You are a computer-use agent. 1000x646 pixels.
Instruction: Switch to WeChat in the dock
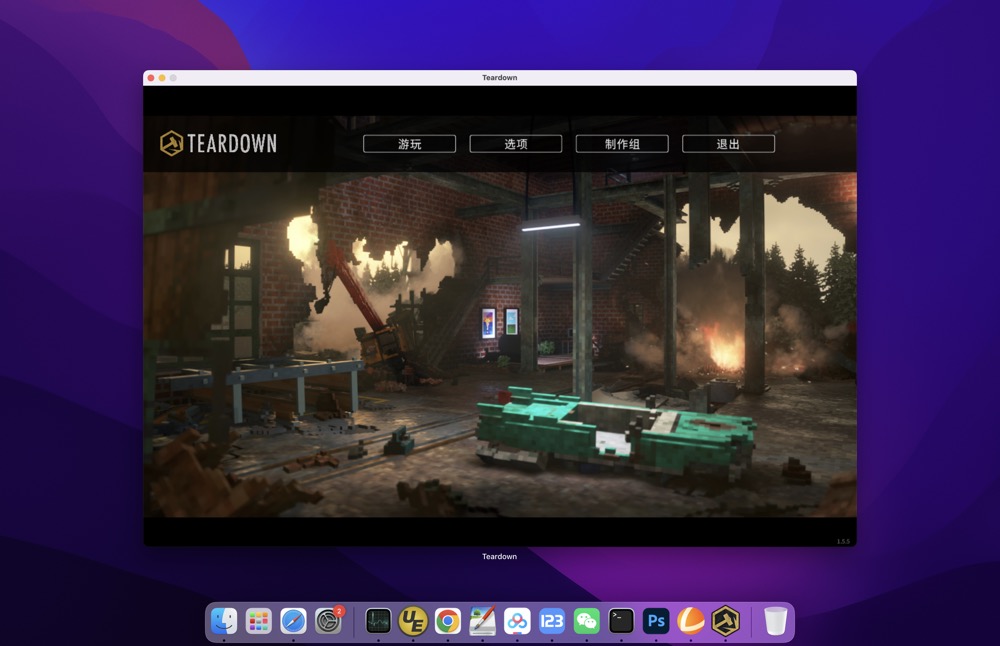point(587,621)
